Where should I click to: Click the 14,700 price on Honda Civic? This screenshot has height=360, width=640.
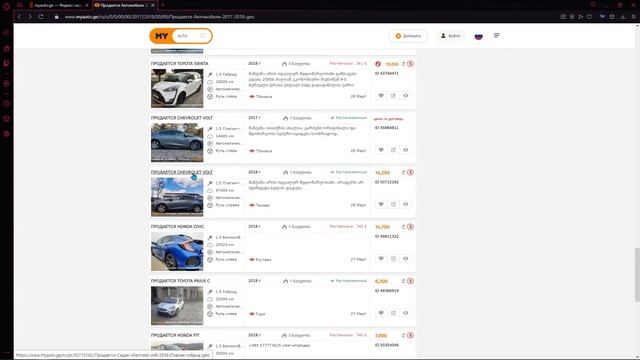(x=382, y=227)
